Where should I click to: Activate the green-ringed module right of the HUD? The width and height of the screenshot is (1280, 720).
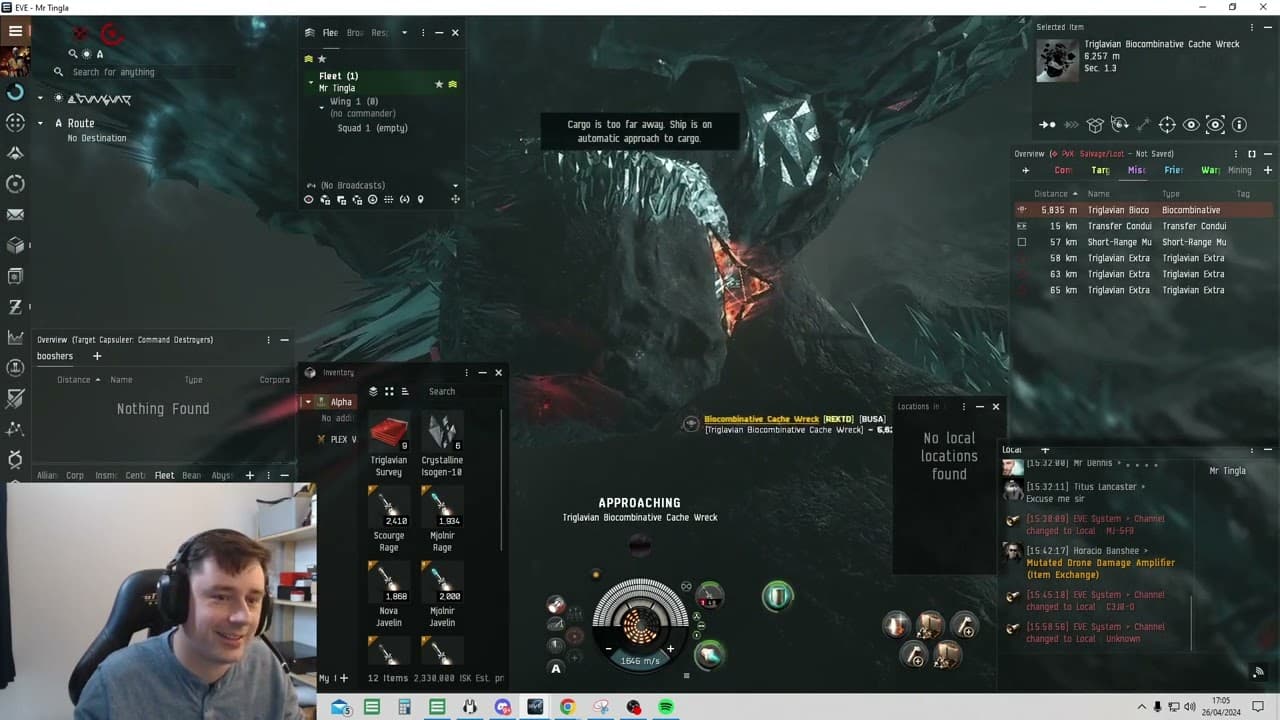coord(777,597)
